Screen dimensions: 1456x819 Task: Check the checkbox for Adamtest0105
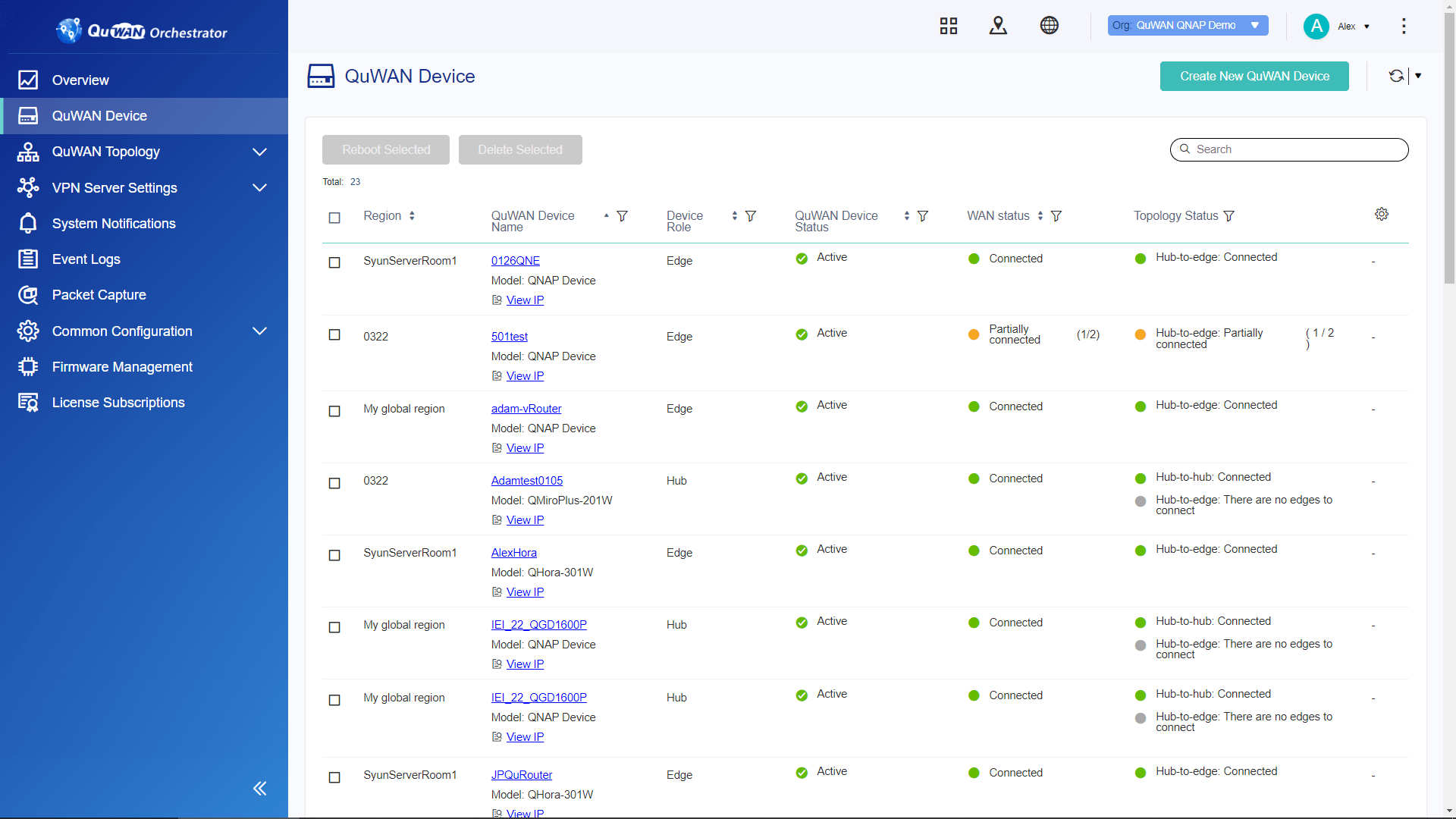334,483
